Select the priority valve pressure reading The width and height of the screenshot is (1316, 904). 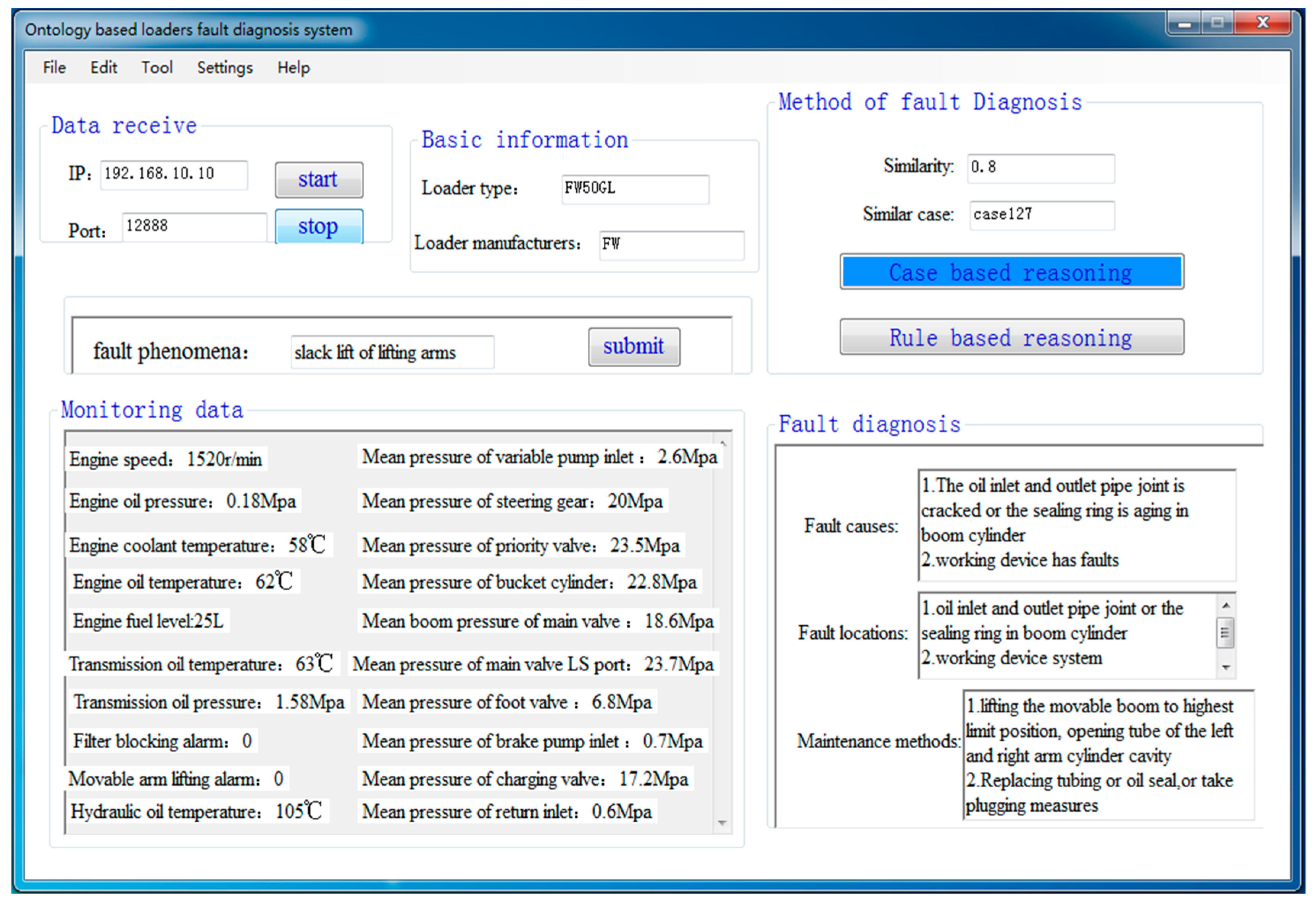tap(521, 546)
